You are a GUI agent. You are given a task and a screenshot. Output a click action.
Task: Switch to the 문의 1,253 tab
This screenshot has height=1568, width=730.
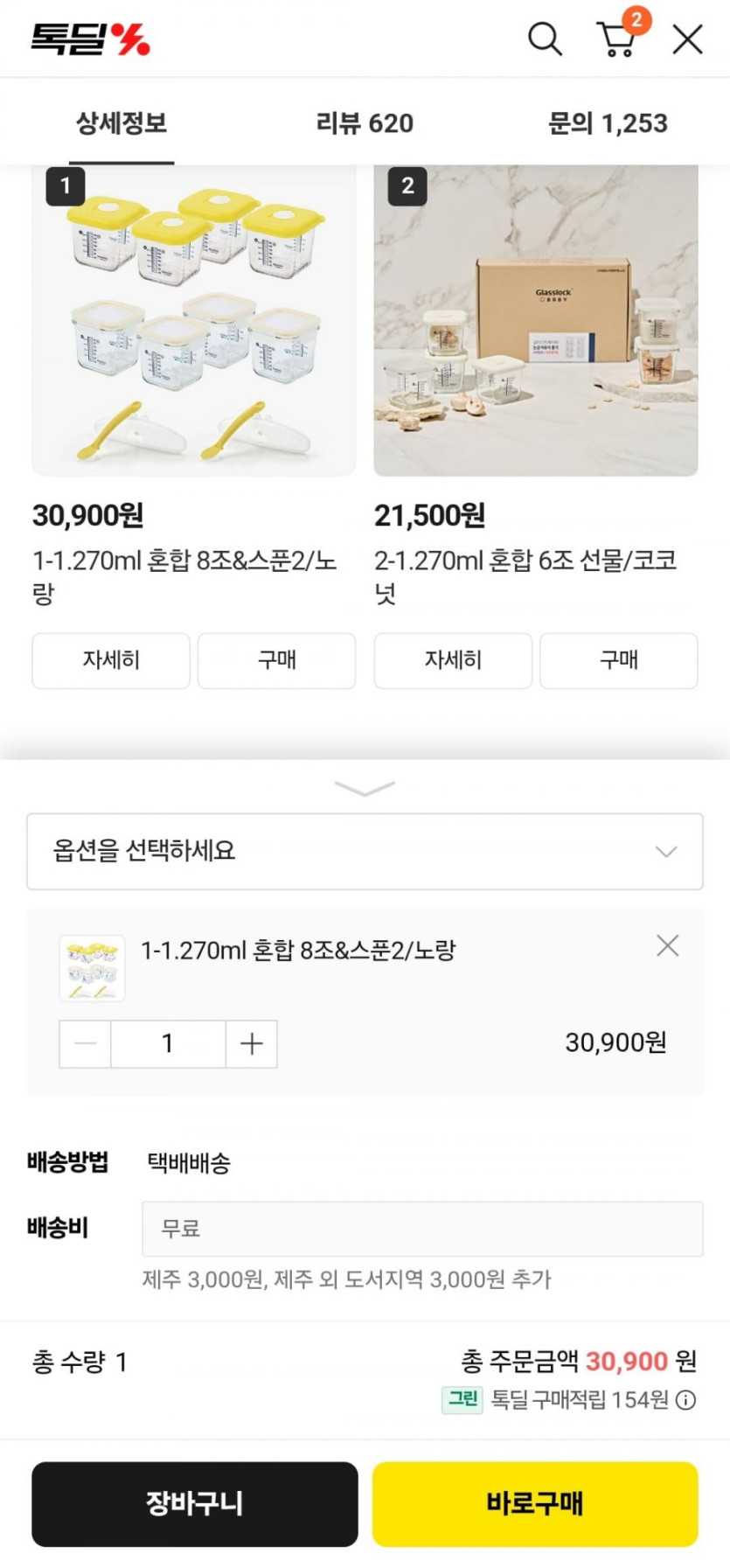[x=608, y=123]
